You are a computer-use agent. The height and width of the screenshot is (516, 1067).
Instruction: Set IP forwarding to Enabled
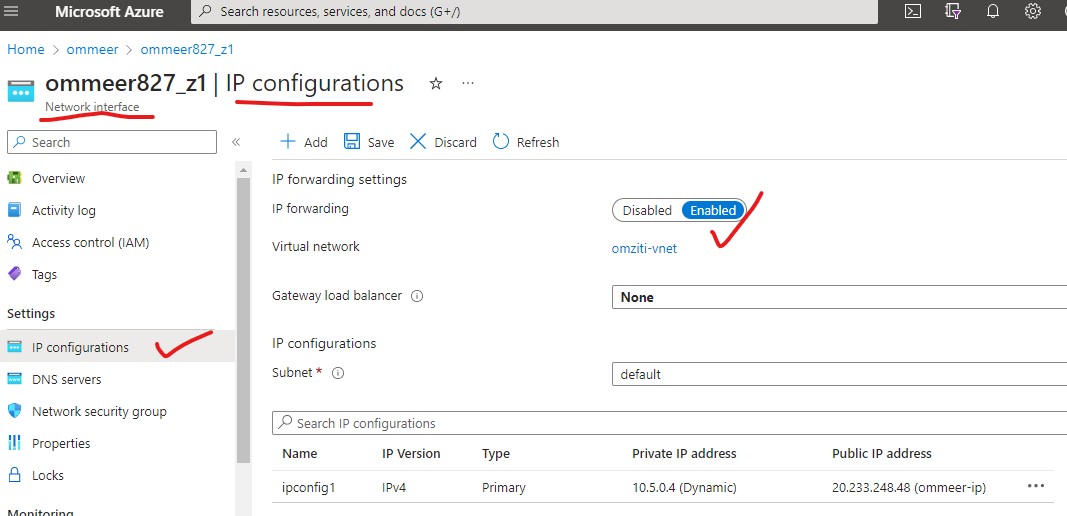[713, 210]
